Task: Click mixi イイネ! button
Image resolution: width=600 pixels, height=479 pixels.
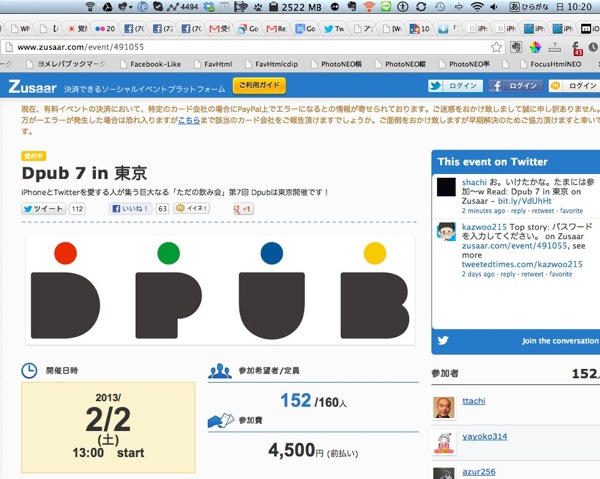Action: point(192,208)
